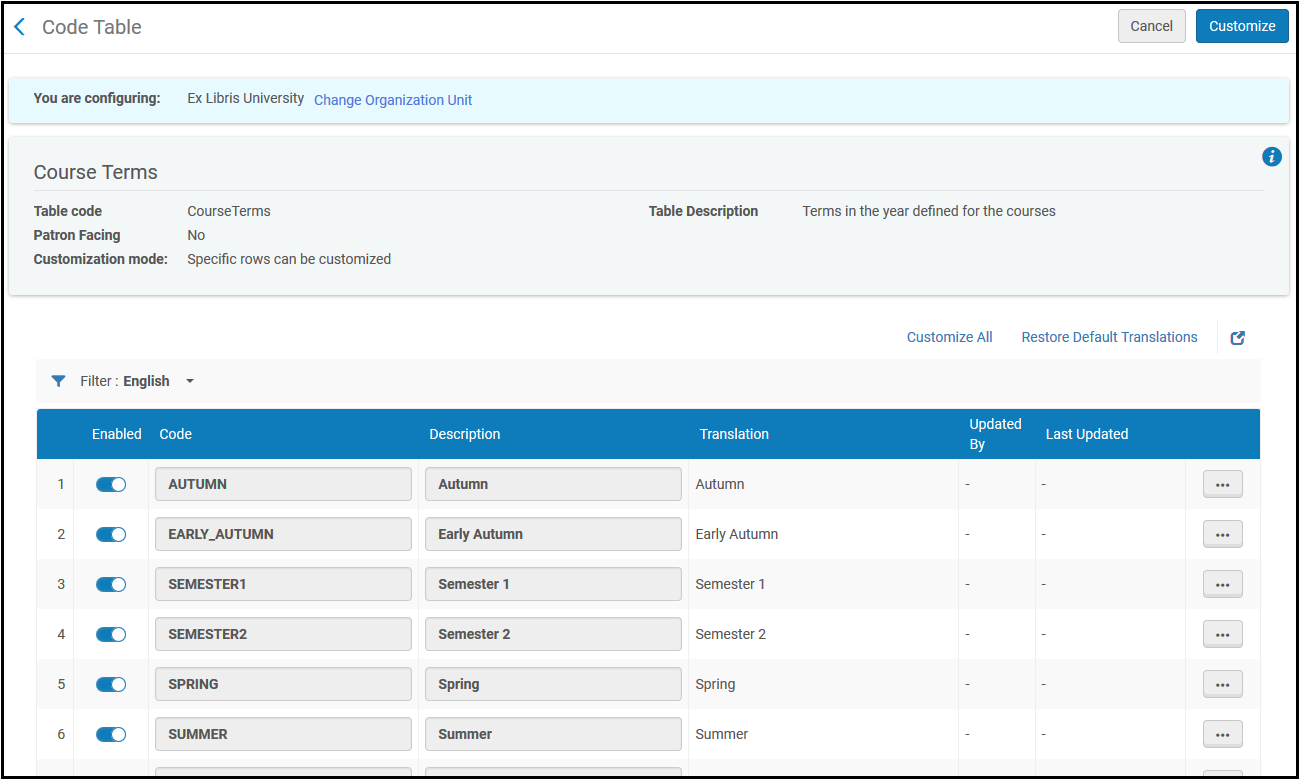This screenshot has width=1299, height=779.
Task: Toggle enabled switch for SEMESTER2
Action: tap(111, 634)
